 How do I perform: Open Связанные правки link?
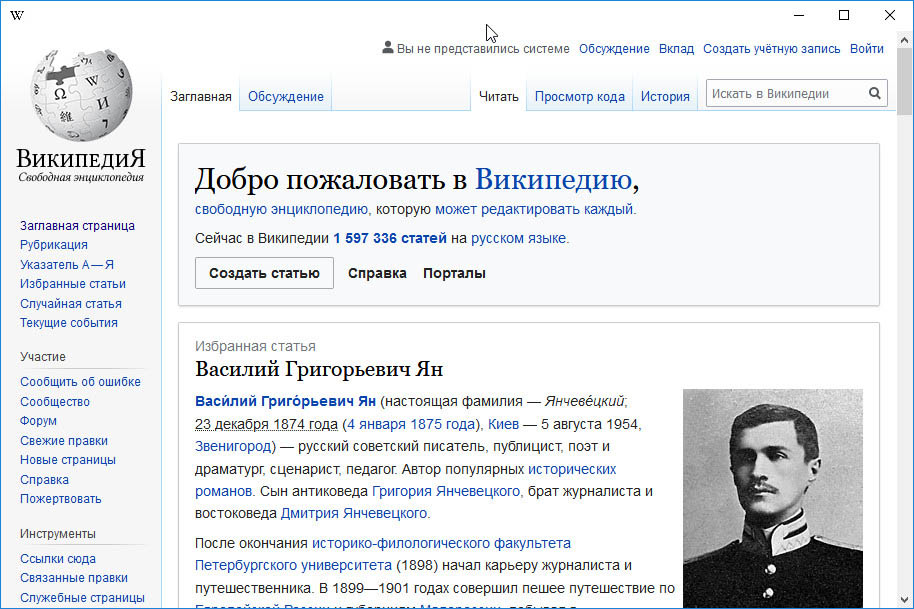74,578
